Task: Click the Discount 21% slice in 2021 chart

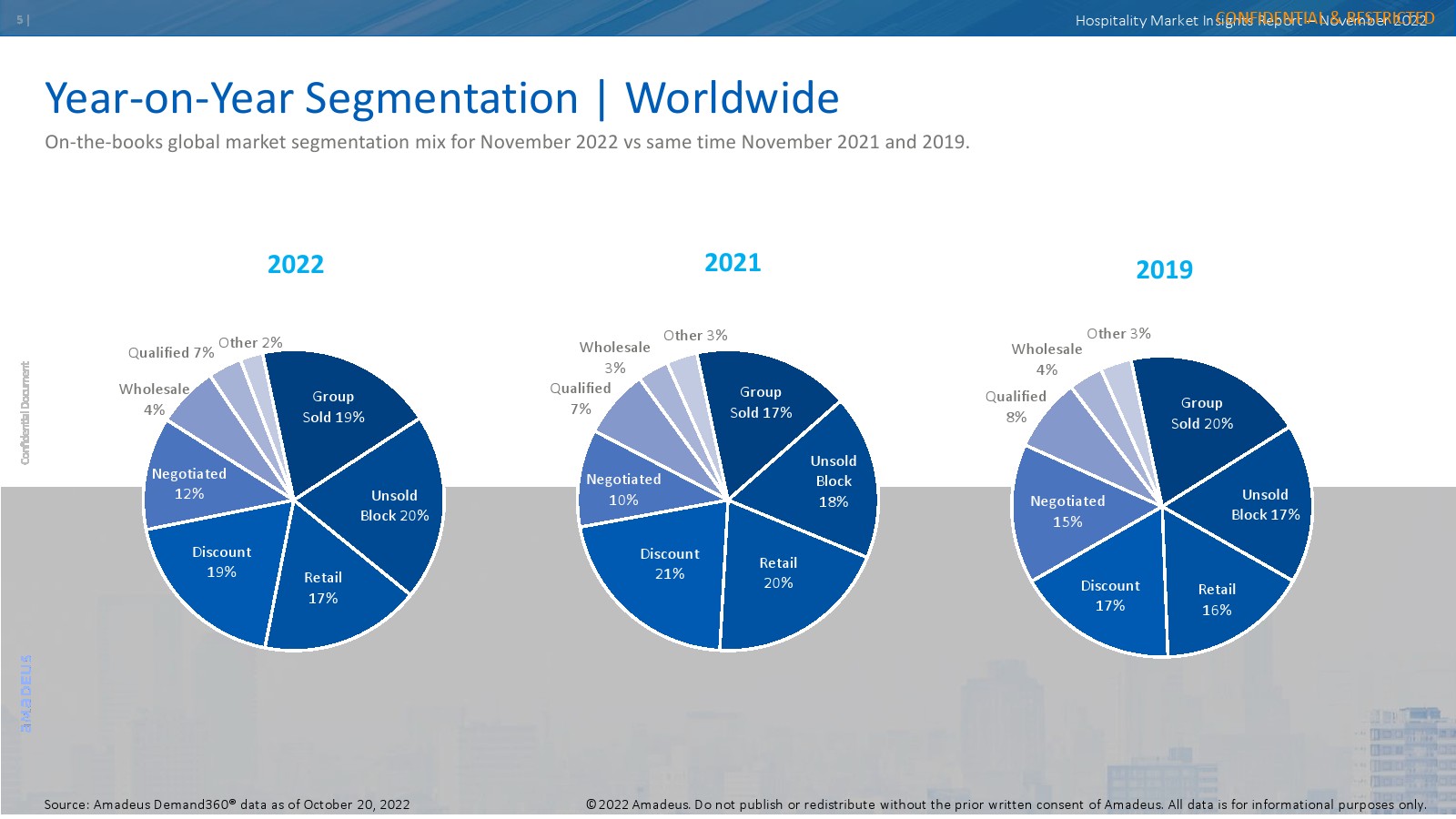Action: (669, 564)
